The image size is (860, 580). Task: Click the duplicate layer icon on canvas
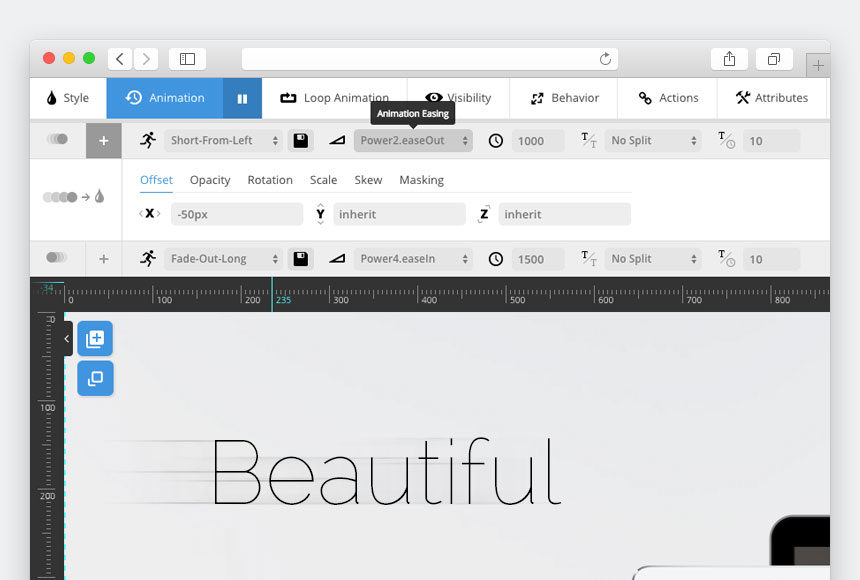click(95, 379)
